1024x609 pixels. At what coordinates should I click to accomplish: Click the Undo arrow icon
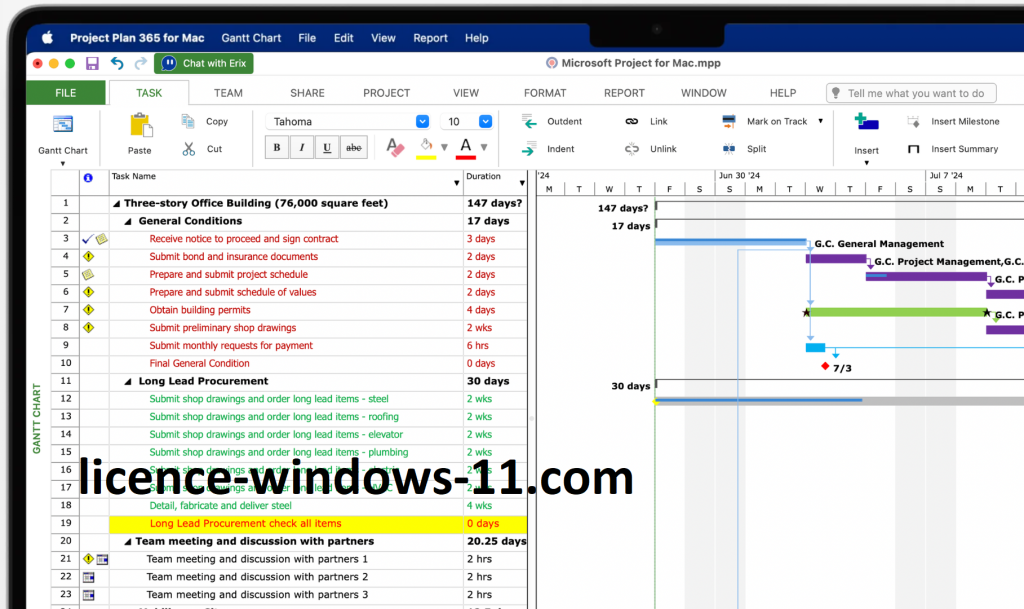pos(117,63)
